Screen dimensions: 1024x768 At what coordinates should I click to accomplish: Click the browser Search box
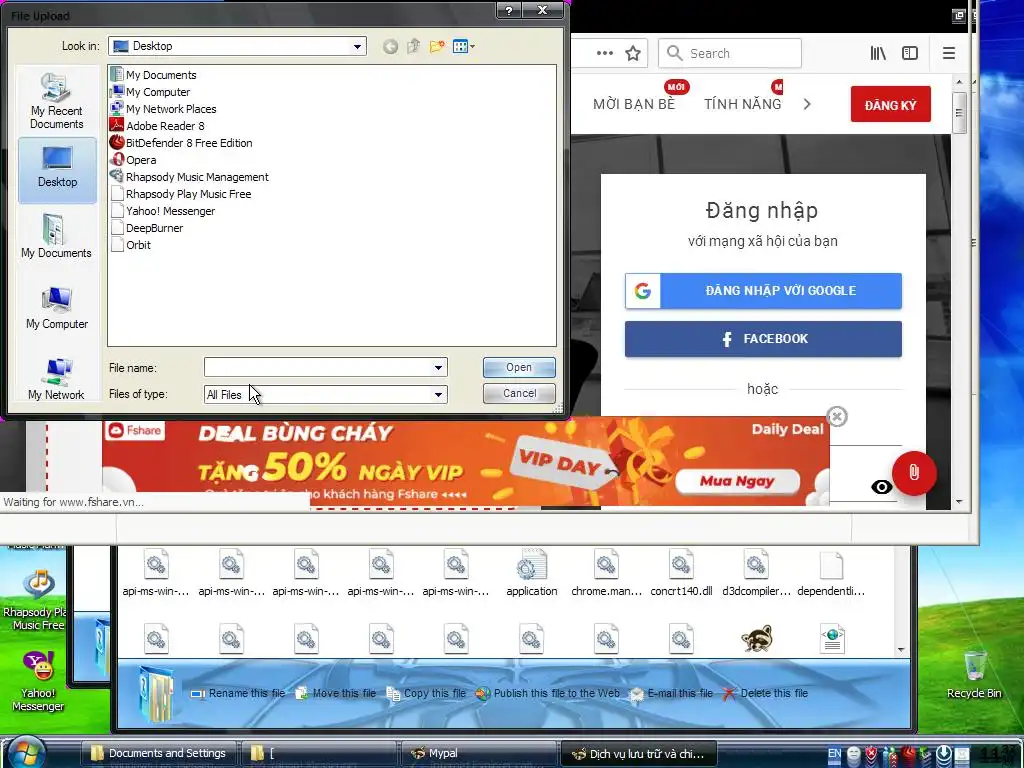click(x=729, y=53)
